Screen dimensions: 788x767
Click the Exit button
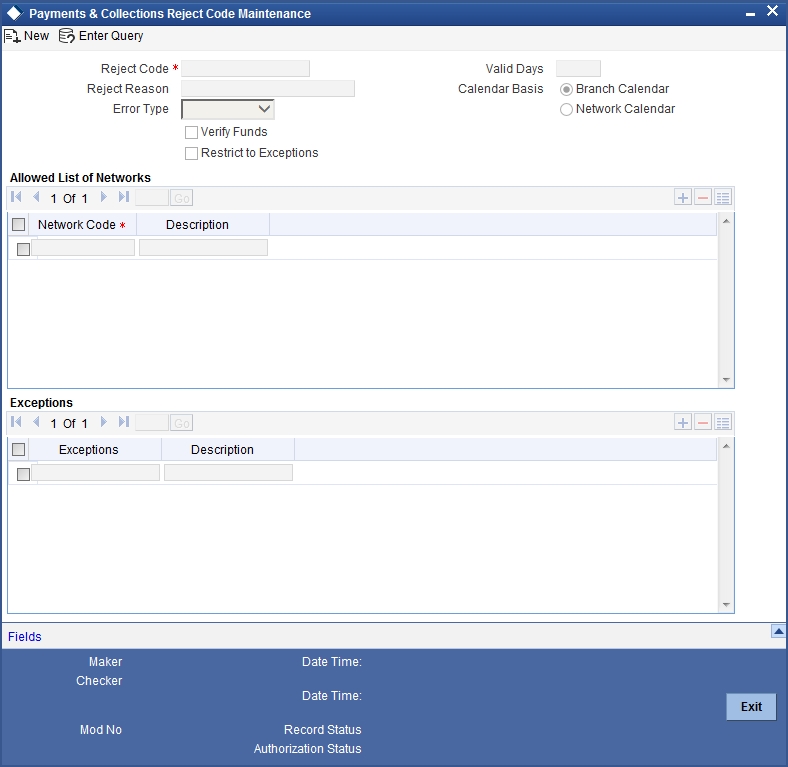click(751, 707)
